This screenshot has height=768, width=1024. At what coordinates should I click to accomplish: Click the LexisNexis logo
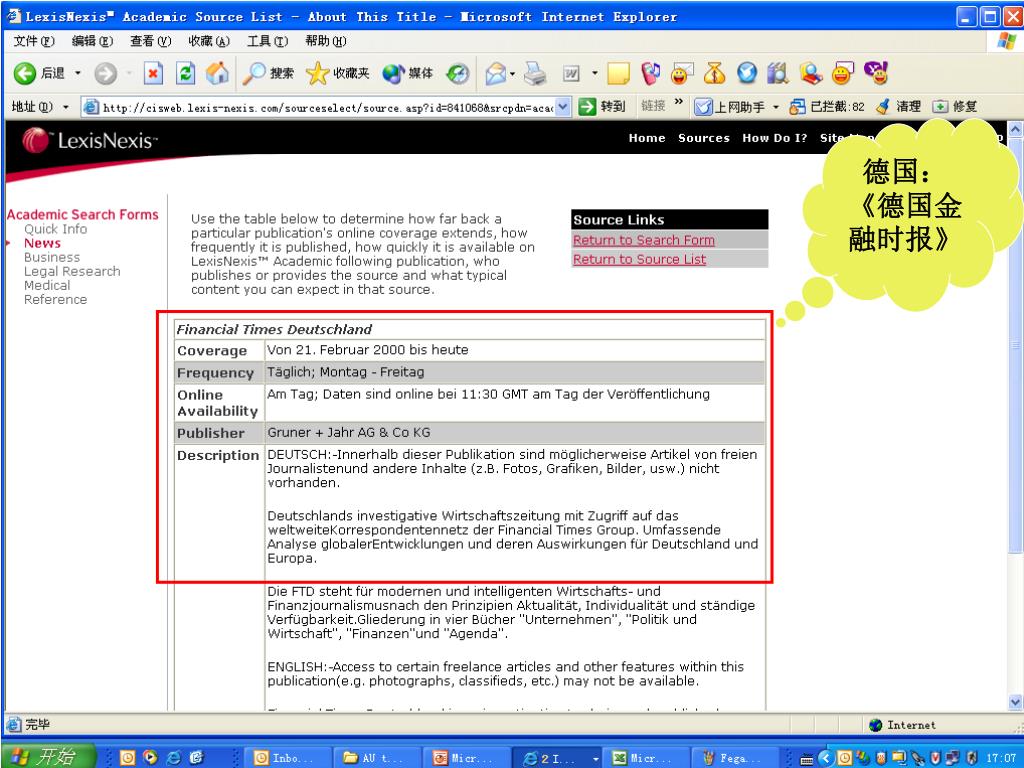(89, 140)
